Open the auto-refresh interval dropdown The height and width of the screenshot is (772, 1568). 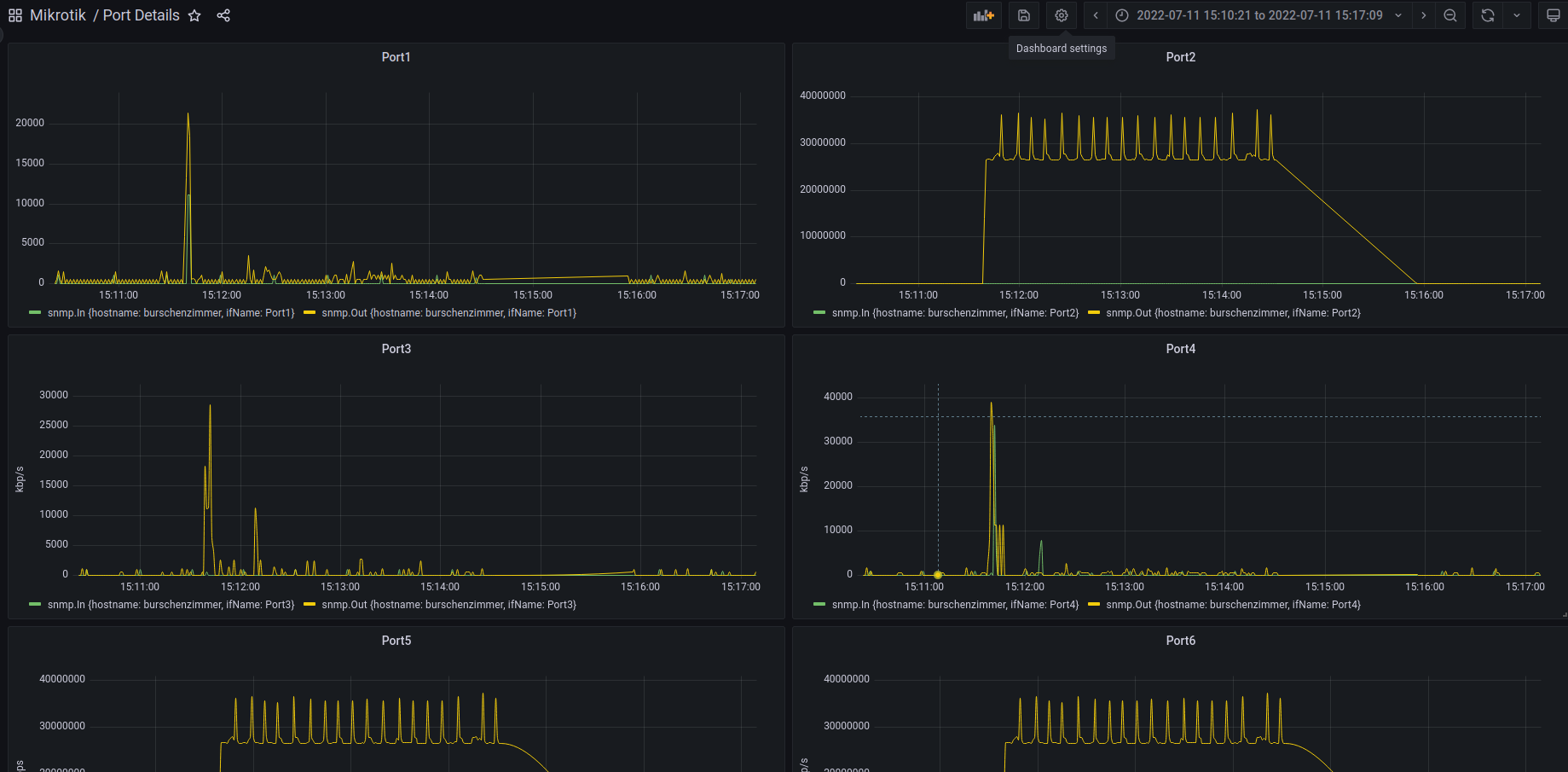[1516, 15]
